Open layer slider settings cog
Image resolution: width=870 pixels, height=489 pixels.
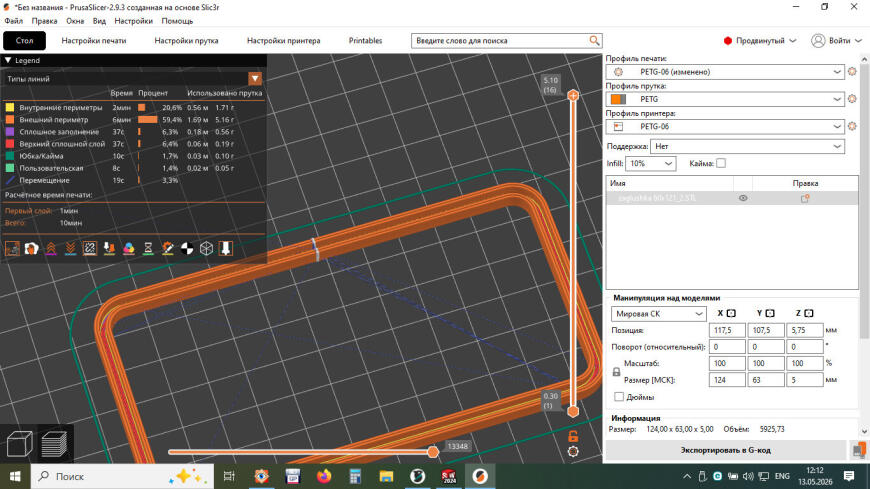[573, 451]
